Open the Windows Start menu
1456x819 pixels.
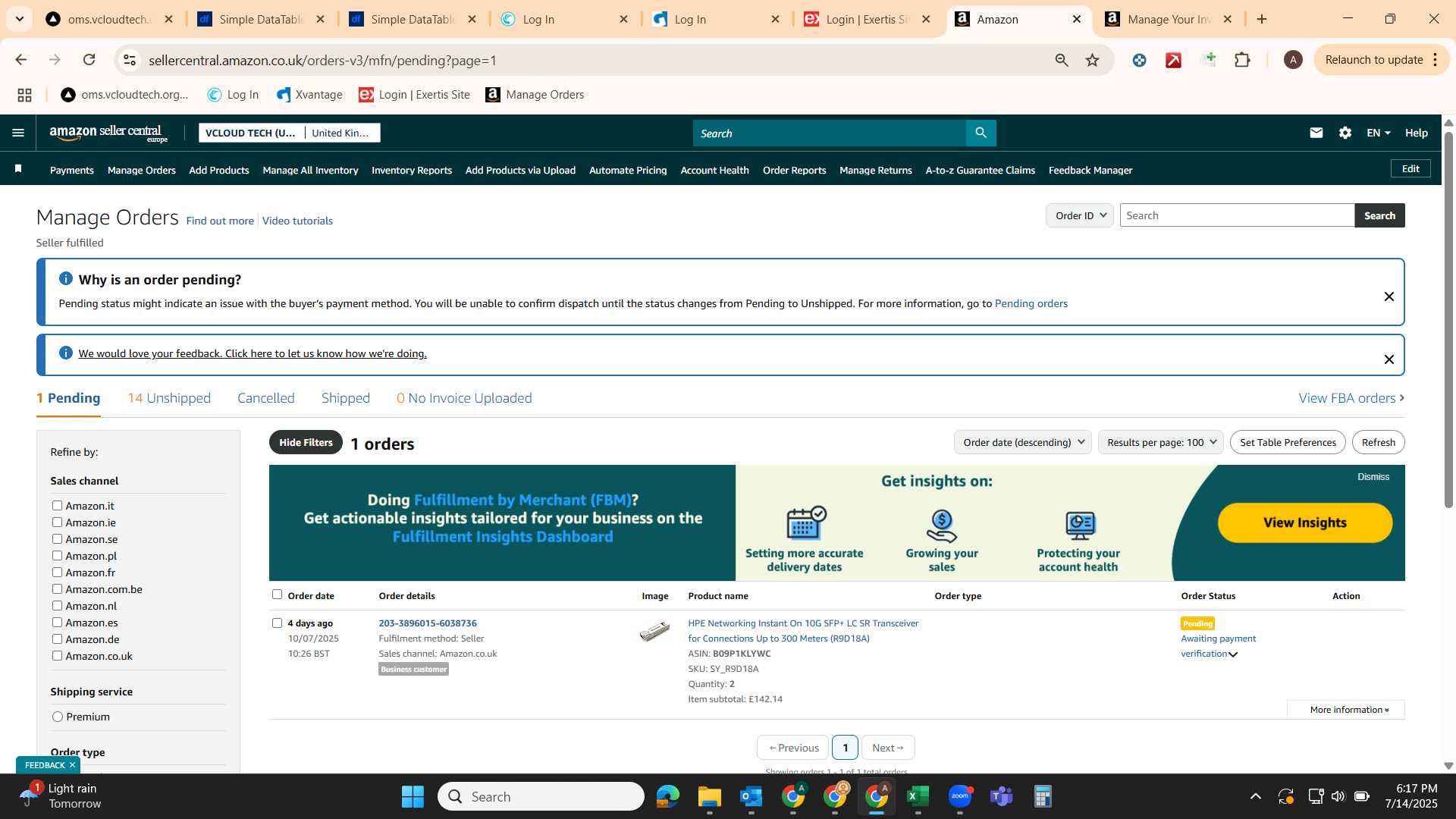413,796
